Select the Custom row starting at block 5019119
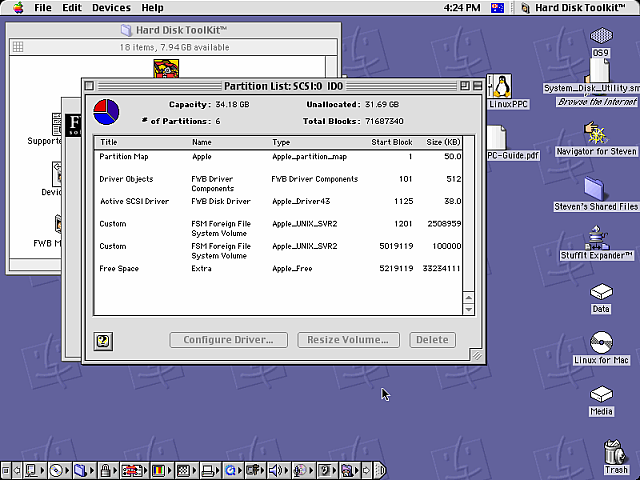The height and width of the screenshot is (480, 640). (x=278, y=251)
